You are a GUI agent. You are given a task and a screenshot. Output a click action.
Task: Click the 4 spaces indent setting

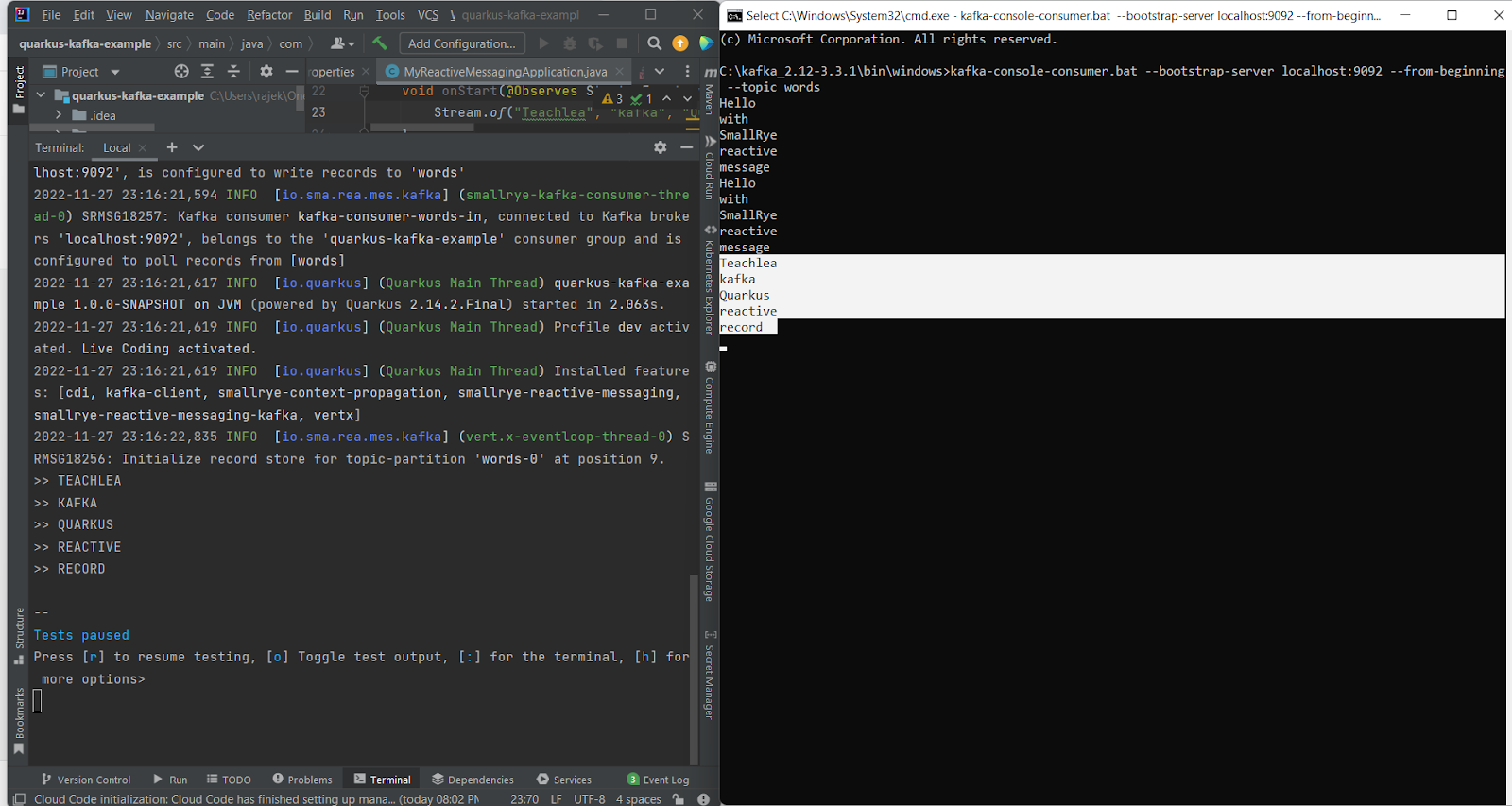(639, 799)
